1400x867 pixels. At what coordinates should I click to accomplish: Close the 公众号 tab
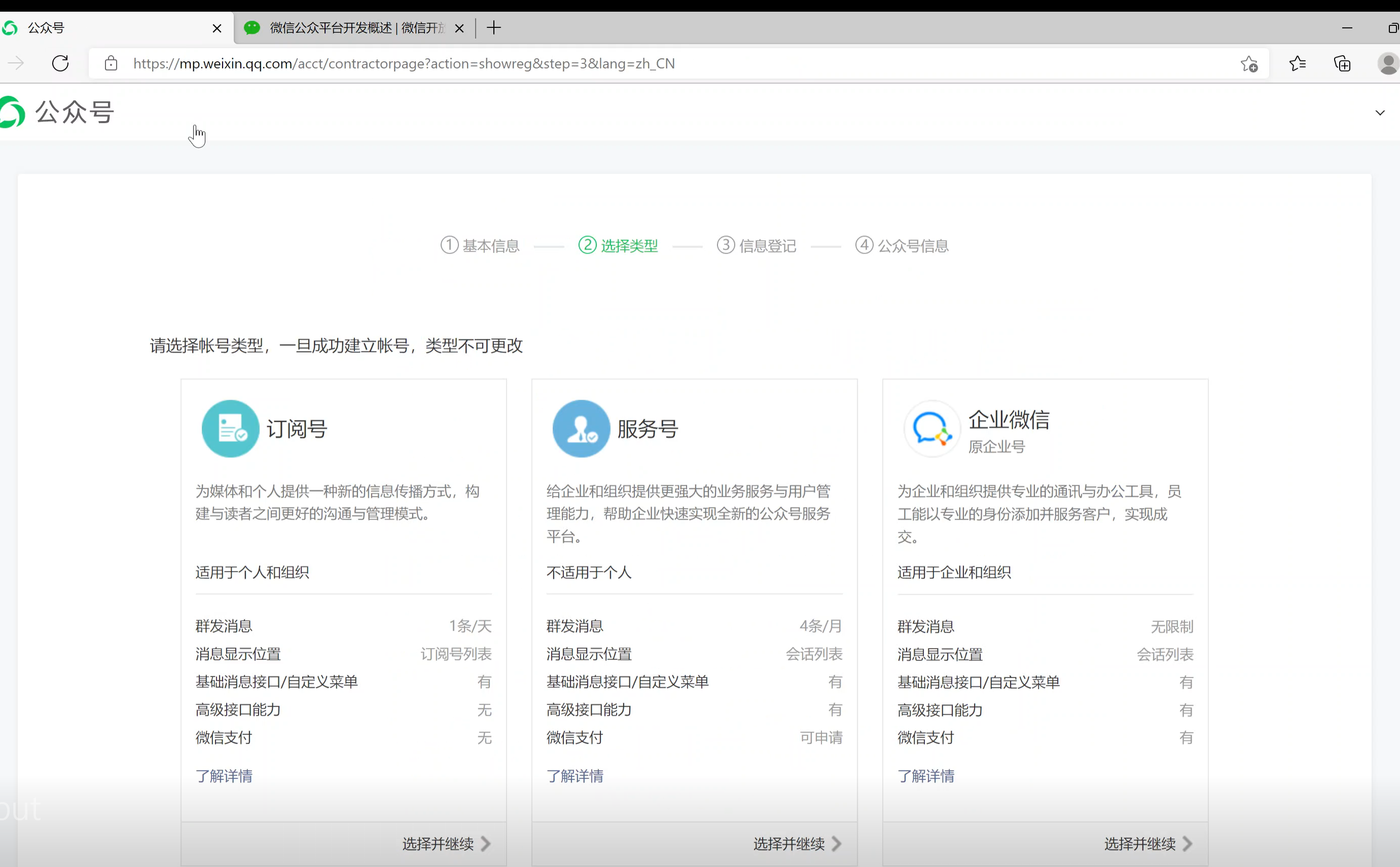tap(217, 28)
